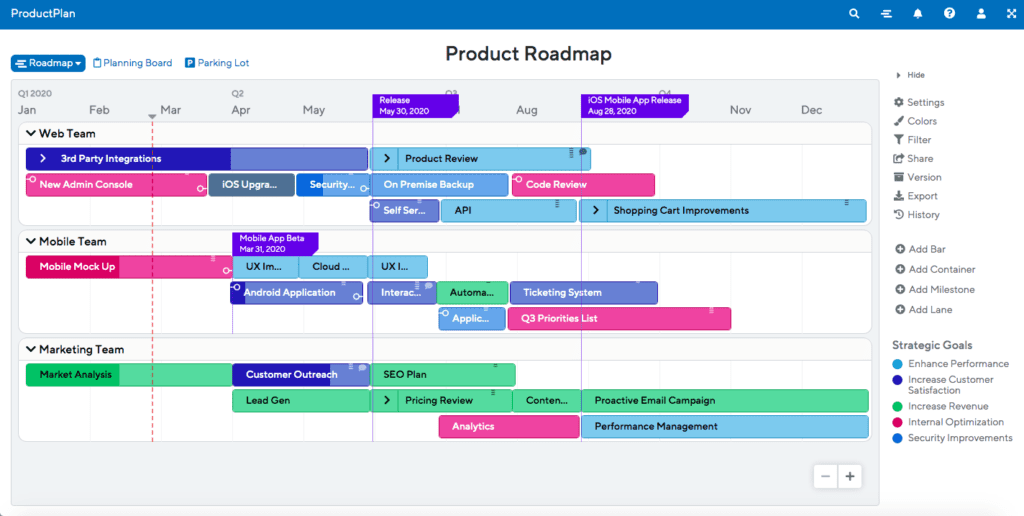Expand the Product Review container
Screen dimensions: 1024x516
tap(387, 159)
